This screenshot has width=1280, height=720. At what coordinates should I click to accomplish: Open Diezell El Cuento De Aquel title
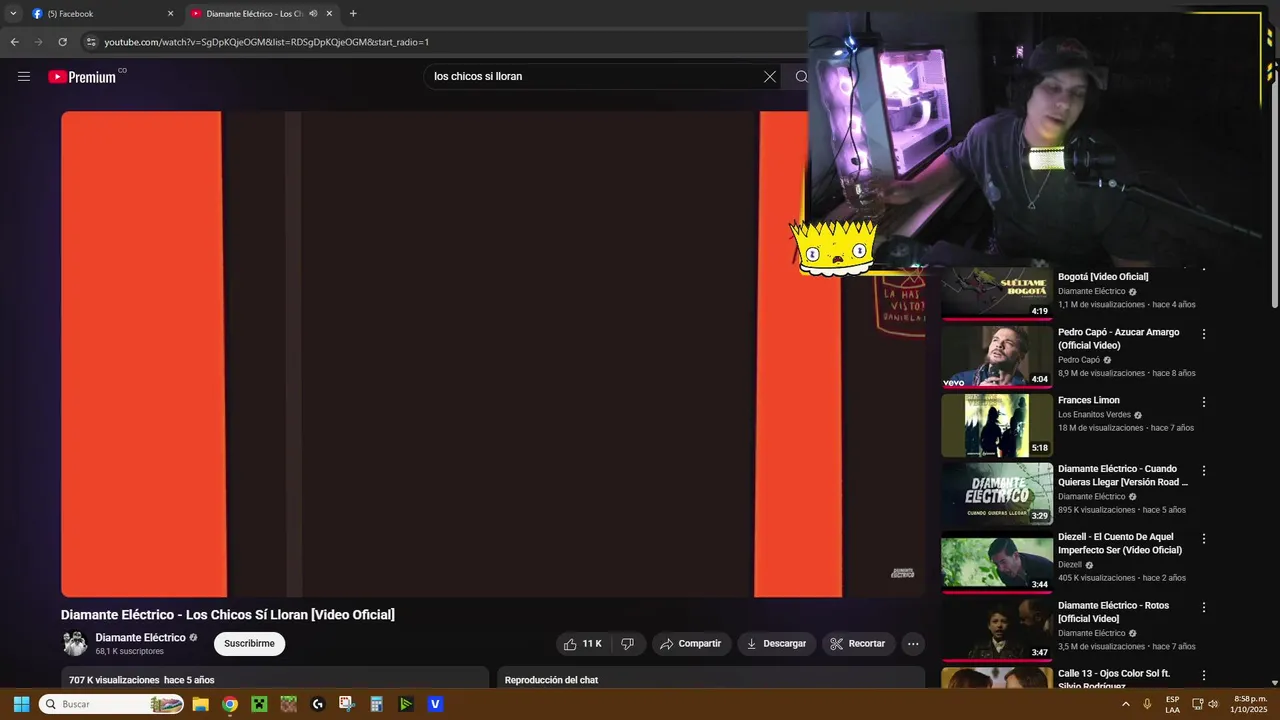1120,544
